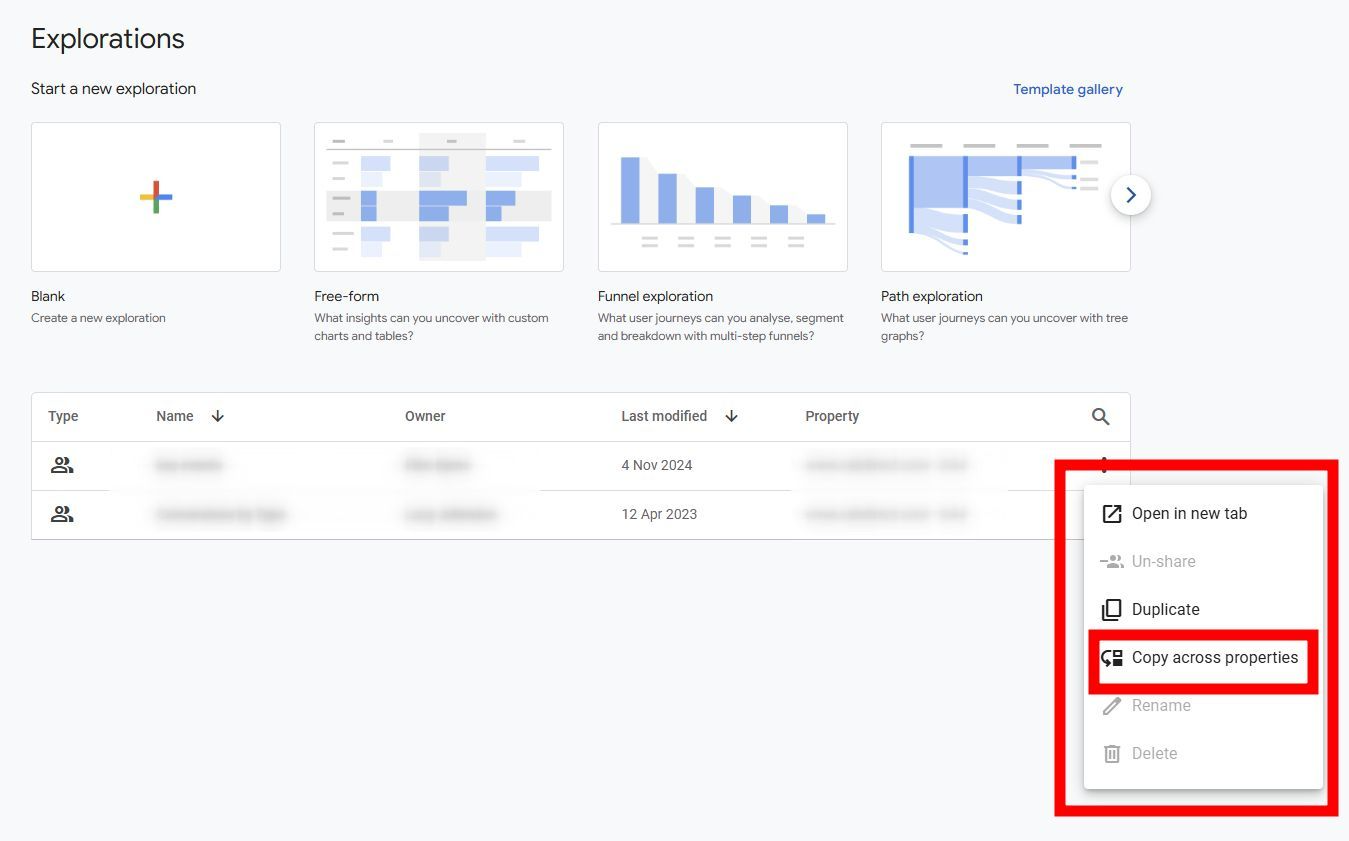The image size is (1349, 841).
Task: Open the Template gallery link
Action: (x=1067, y=89)
